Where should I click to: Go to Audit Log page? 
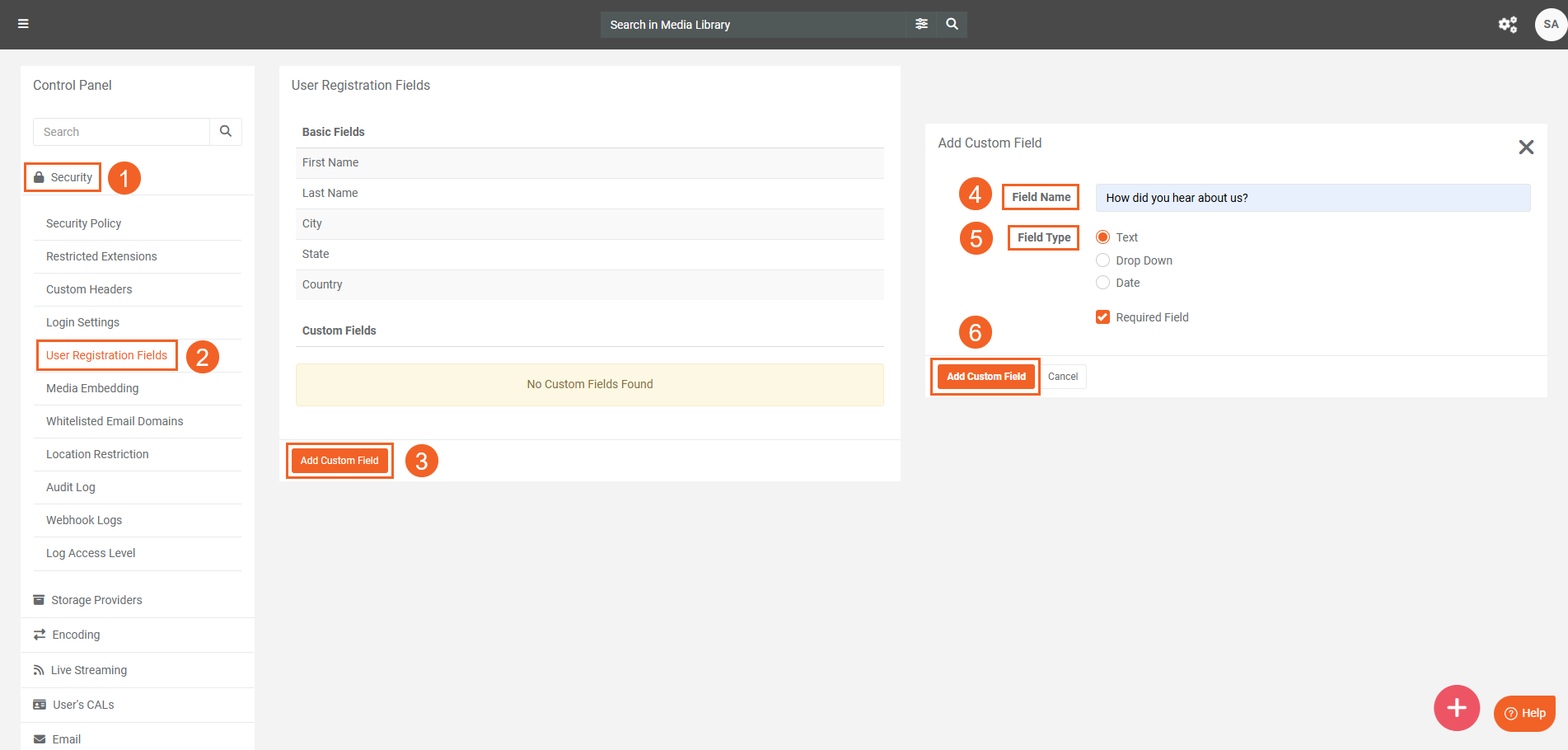(71, 487)
